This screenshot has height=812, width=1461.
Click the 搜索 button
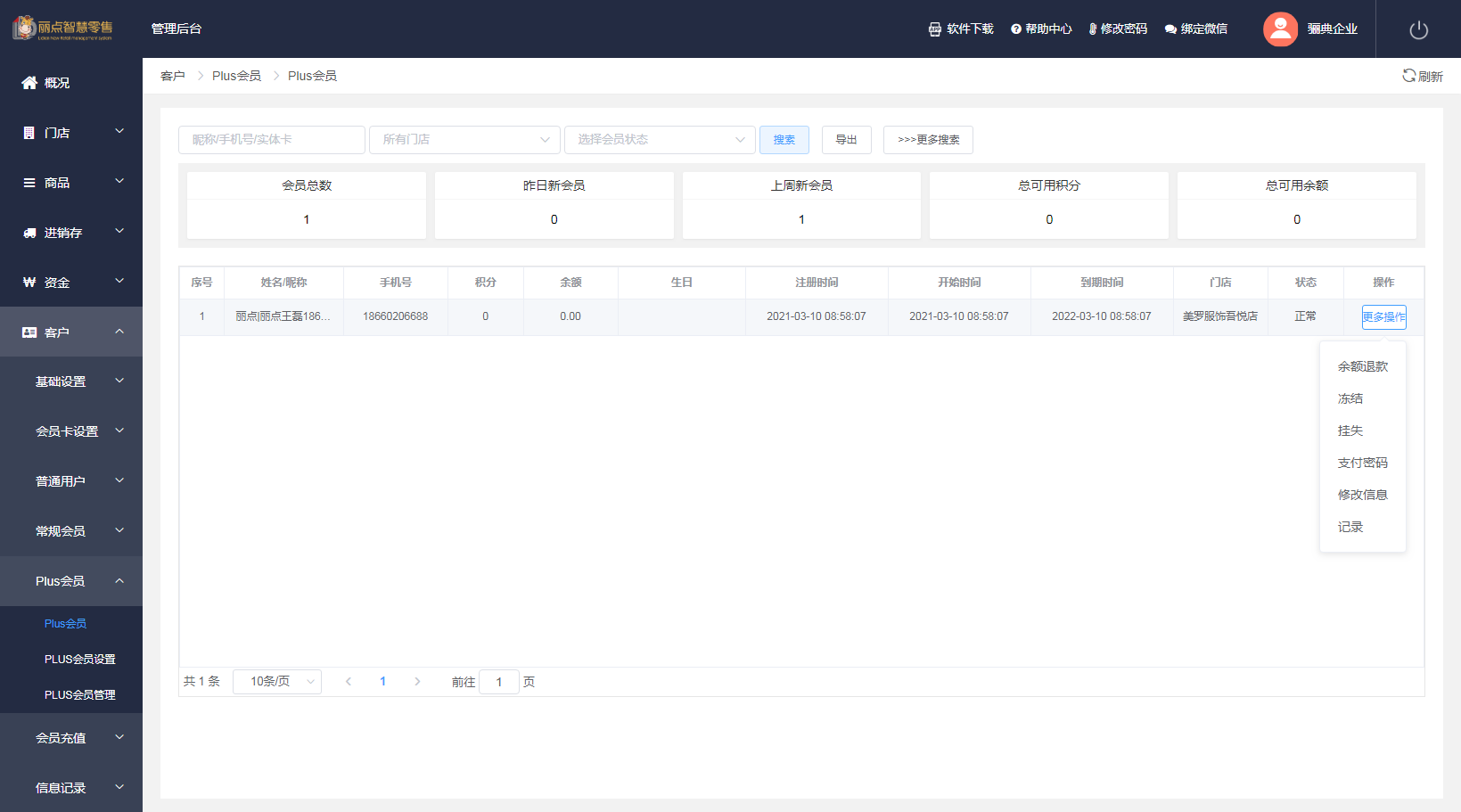[x=784, y=140]
